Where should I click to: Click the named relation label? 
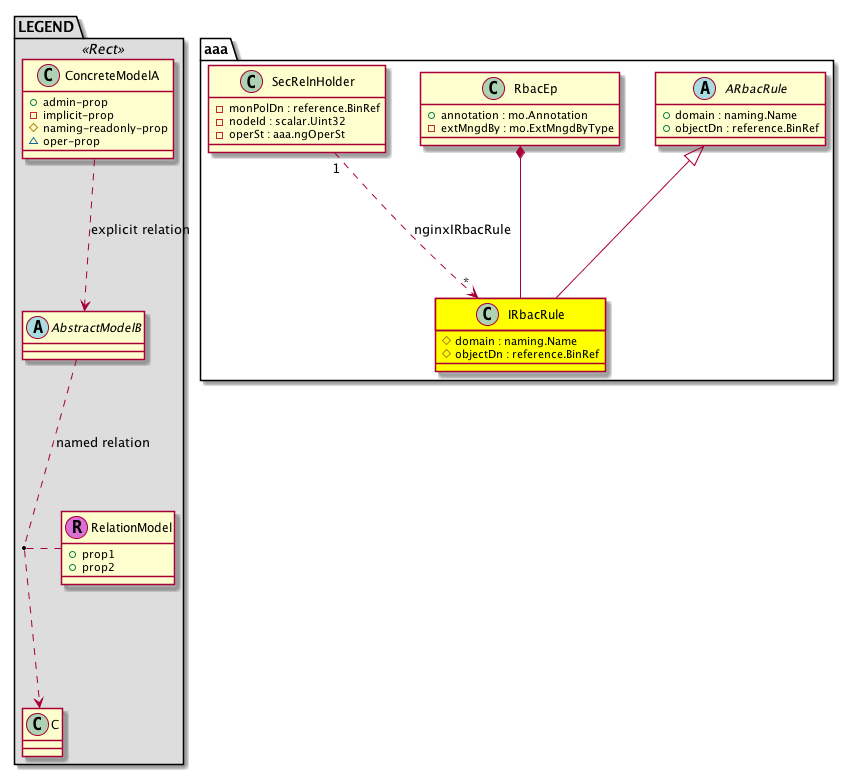pos(103,443)
